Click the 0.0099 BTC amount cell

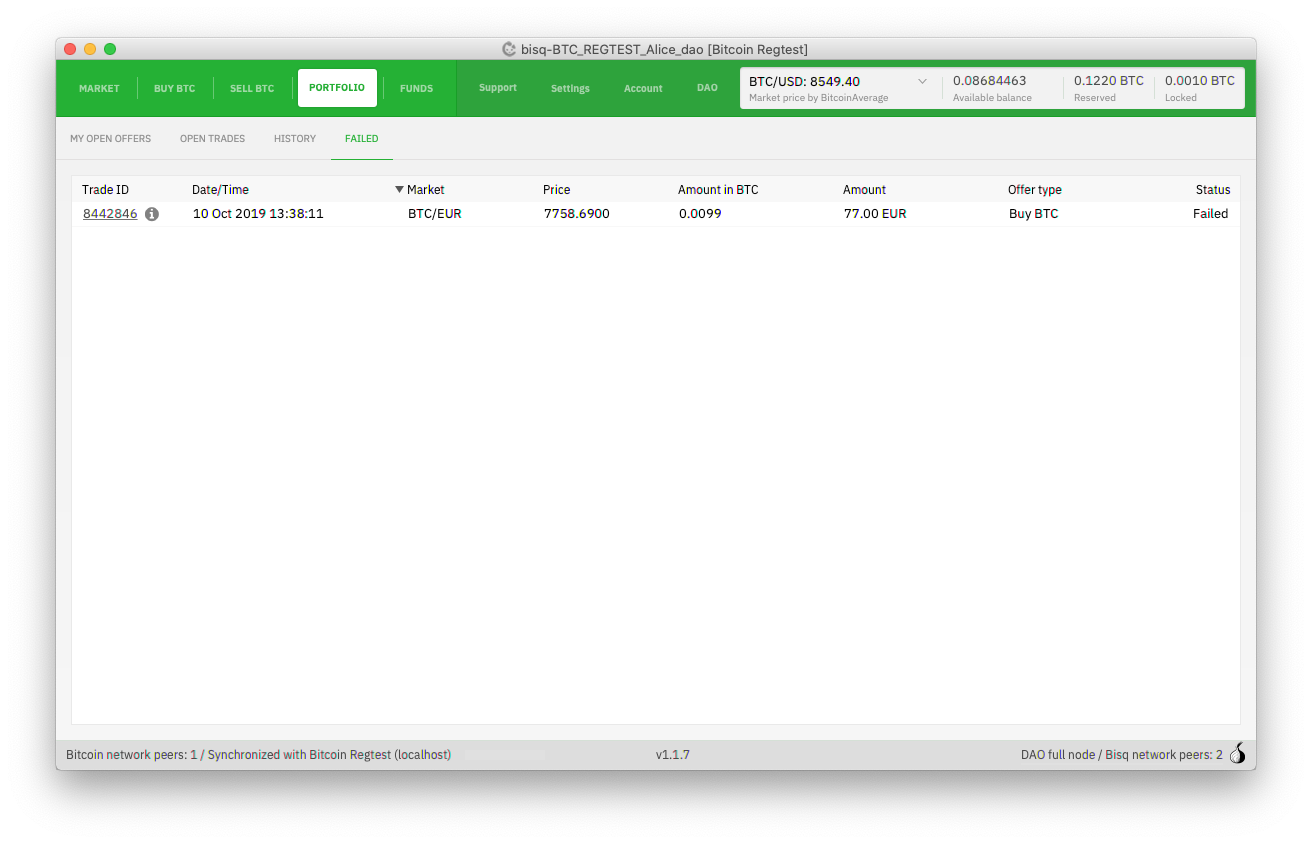coord(700,214)
